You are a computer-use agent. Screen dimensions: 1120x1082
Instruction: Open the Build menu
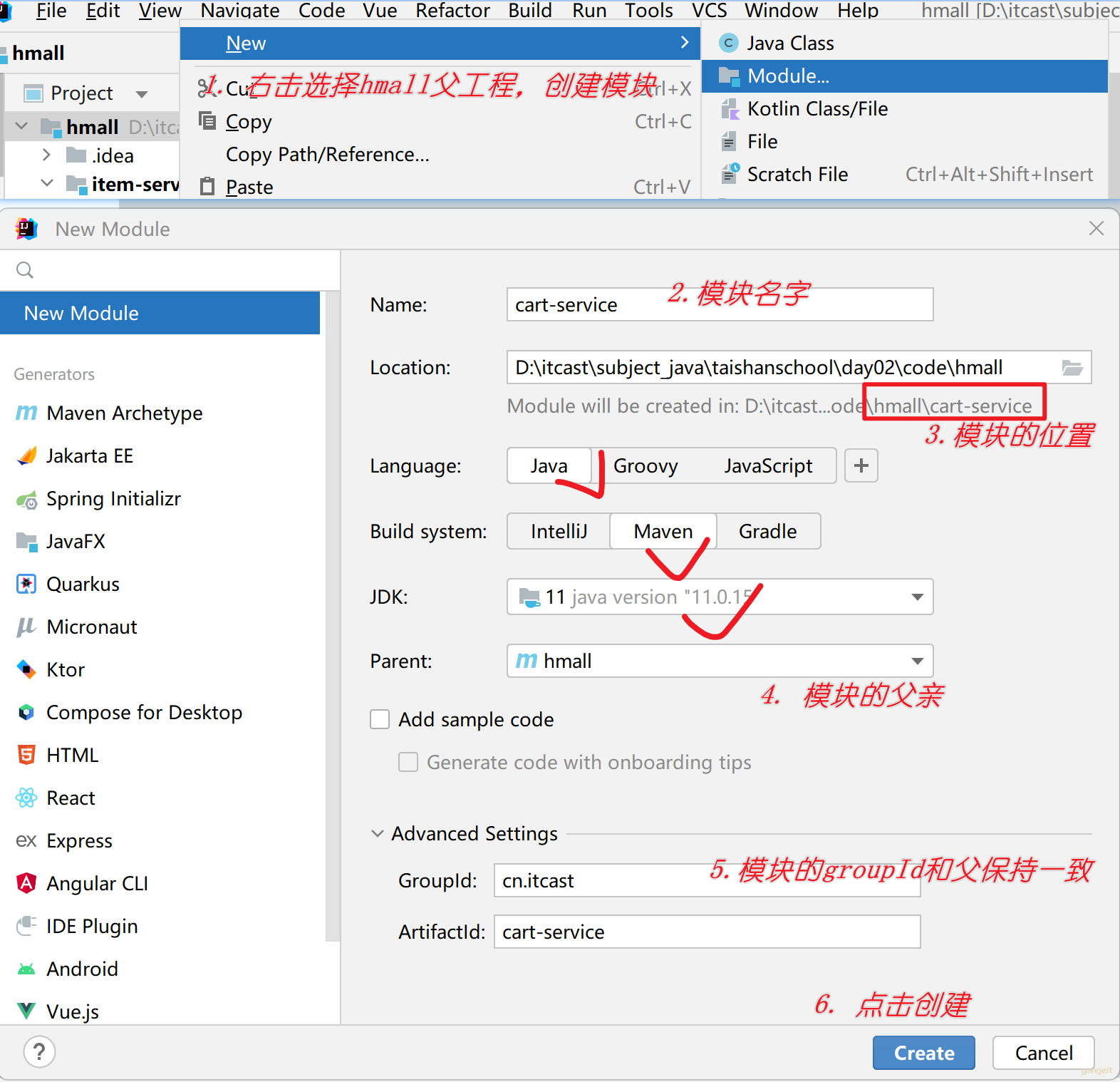pos(530,10)
